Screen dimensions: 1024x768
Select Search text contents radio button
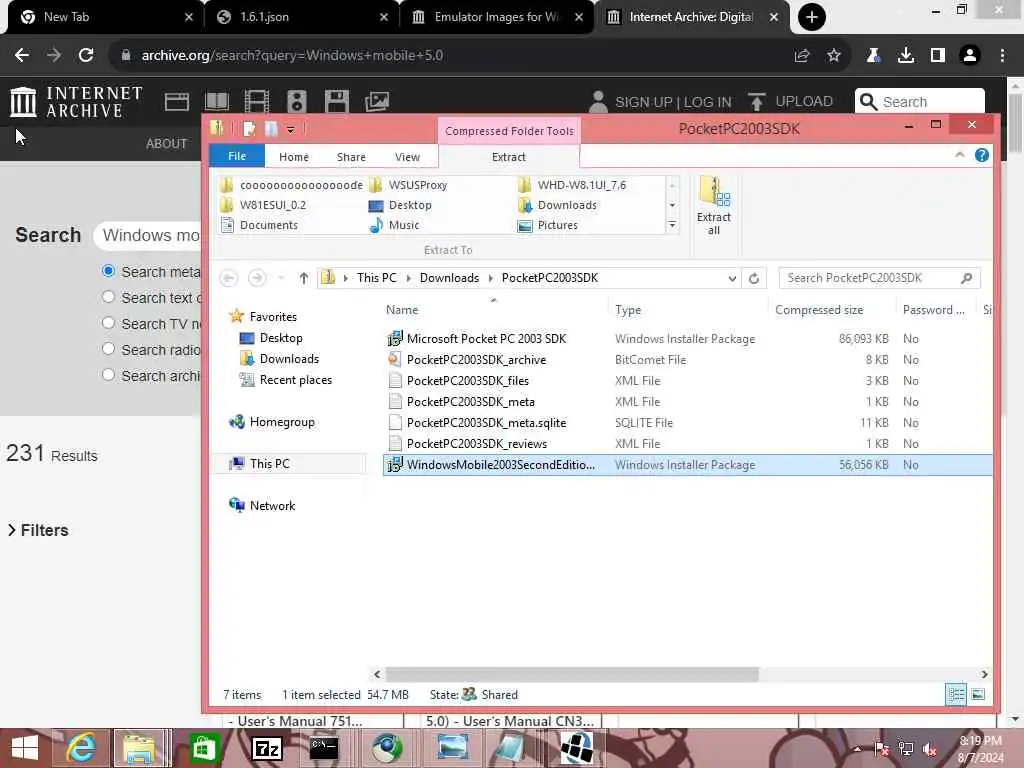coord(108,297)
